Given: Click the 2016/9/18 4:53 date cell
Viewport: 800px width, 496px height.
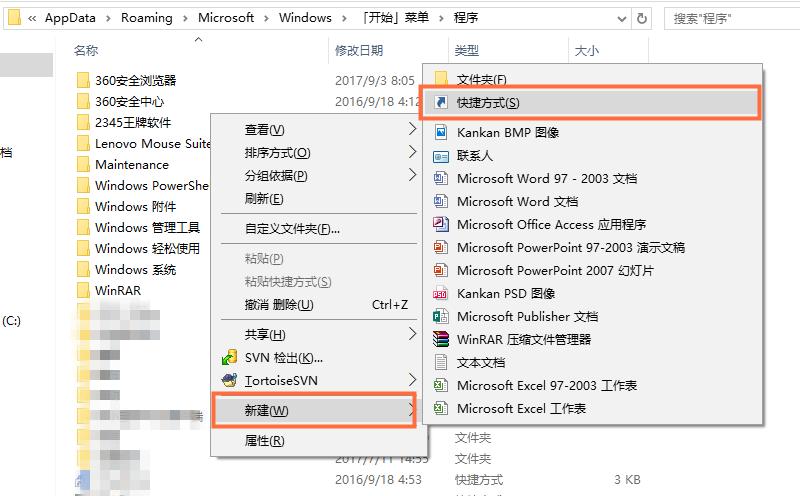Looking at the screenshot, I should tap(378, 480).
